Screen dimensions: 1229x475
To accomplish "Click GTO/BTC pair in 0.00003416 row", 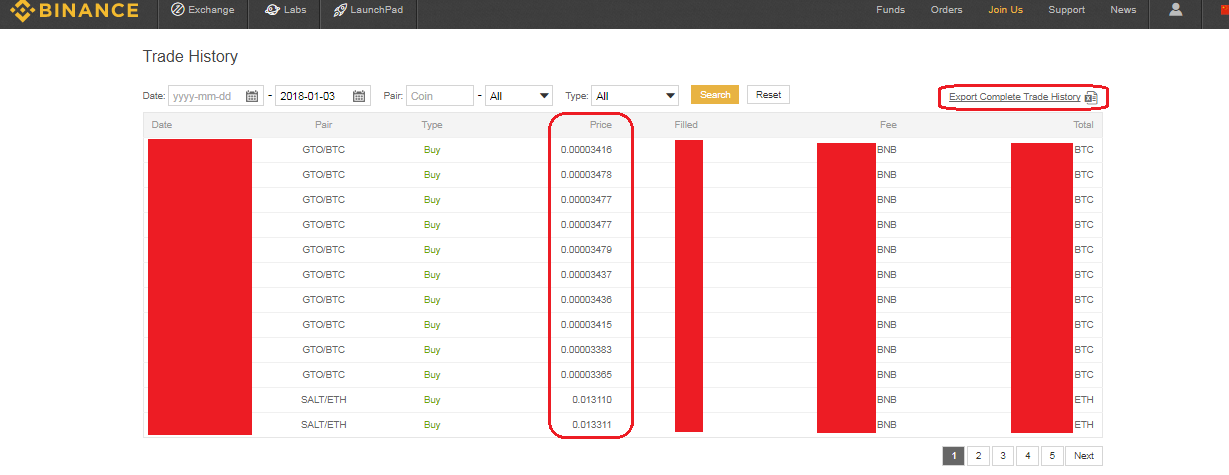I will click(324, 150).
